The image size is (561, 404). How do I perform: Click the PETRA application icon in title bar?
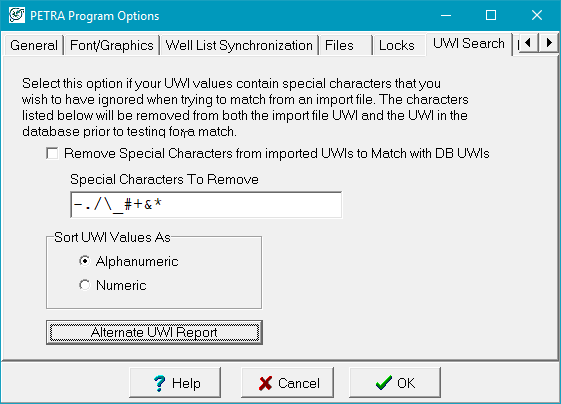coord(16,15)
